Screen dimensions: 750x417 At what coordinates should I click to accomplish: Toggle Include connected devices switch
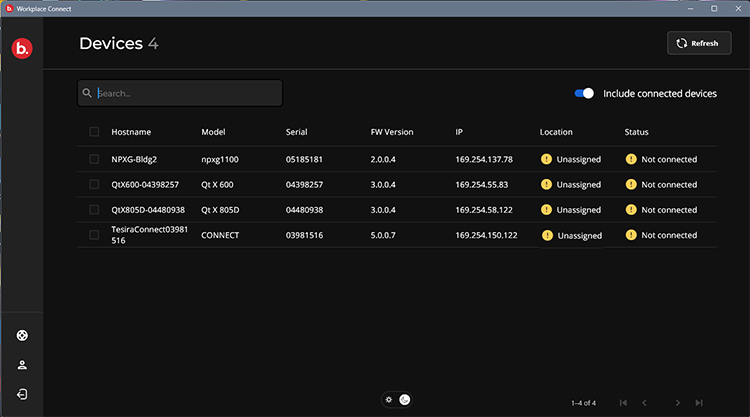coord(584,93)
